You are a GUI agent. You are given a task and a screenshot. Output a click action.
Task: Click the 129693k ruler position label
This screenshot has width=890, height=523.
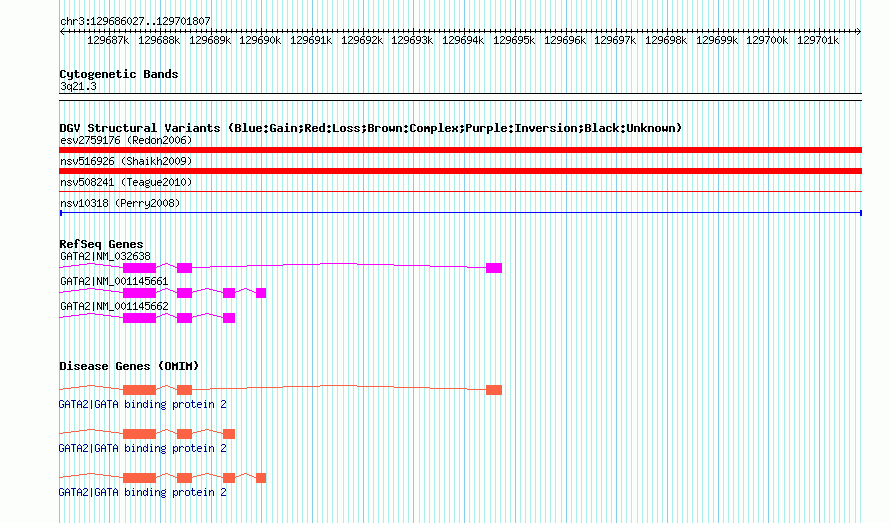point(412,40)
